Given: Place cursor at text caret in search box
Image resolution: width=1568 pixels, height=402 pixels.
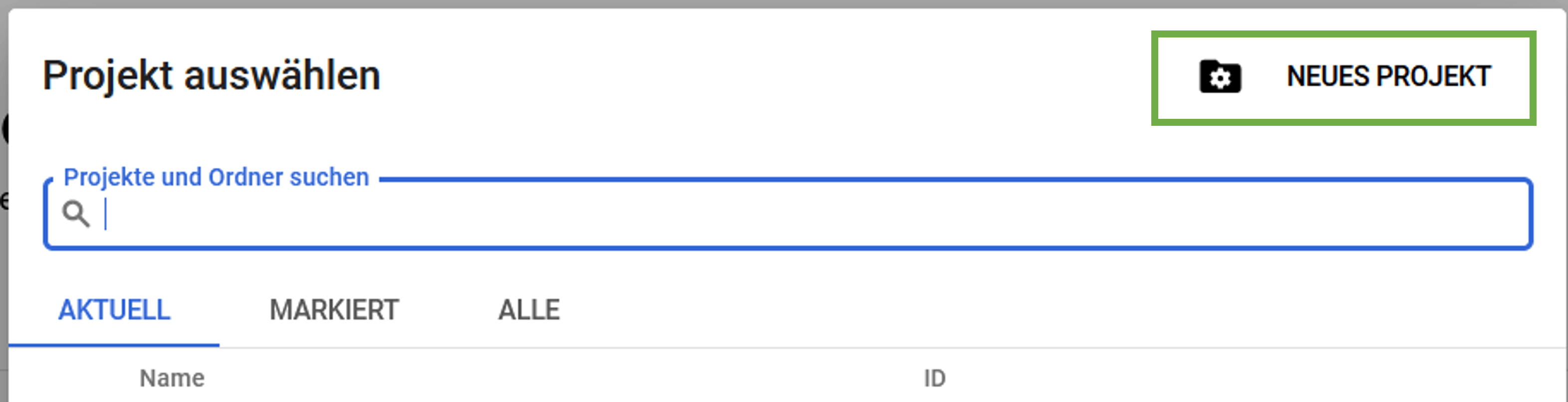Looking at the screenshot, I should pyautogui.click(x=106, y=214).
